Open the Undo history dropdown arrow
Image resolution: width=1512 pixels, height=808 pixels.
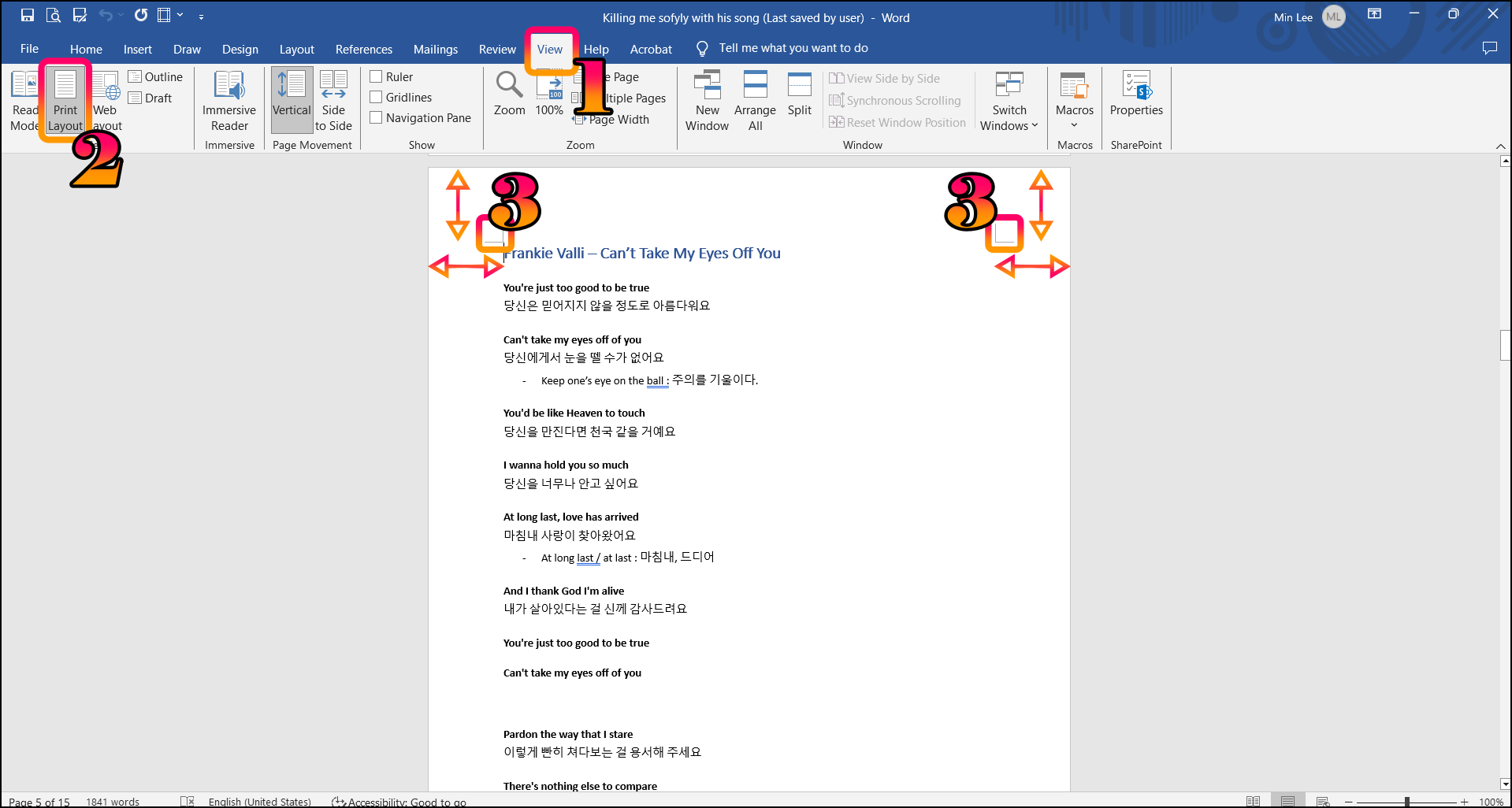click(121, 15)
